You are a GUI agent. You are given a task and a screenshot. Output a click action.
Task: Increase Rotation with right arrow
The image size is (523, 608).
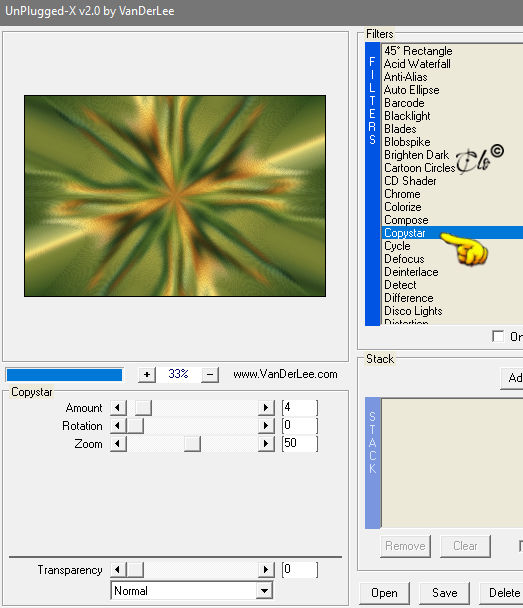[x=266, y=426]
